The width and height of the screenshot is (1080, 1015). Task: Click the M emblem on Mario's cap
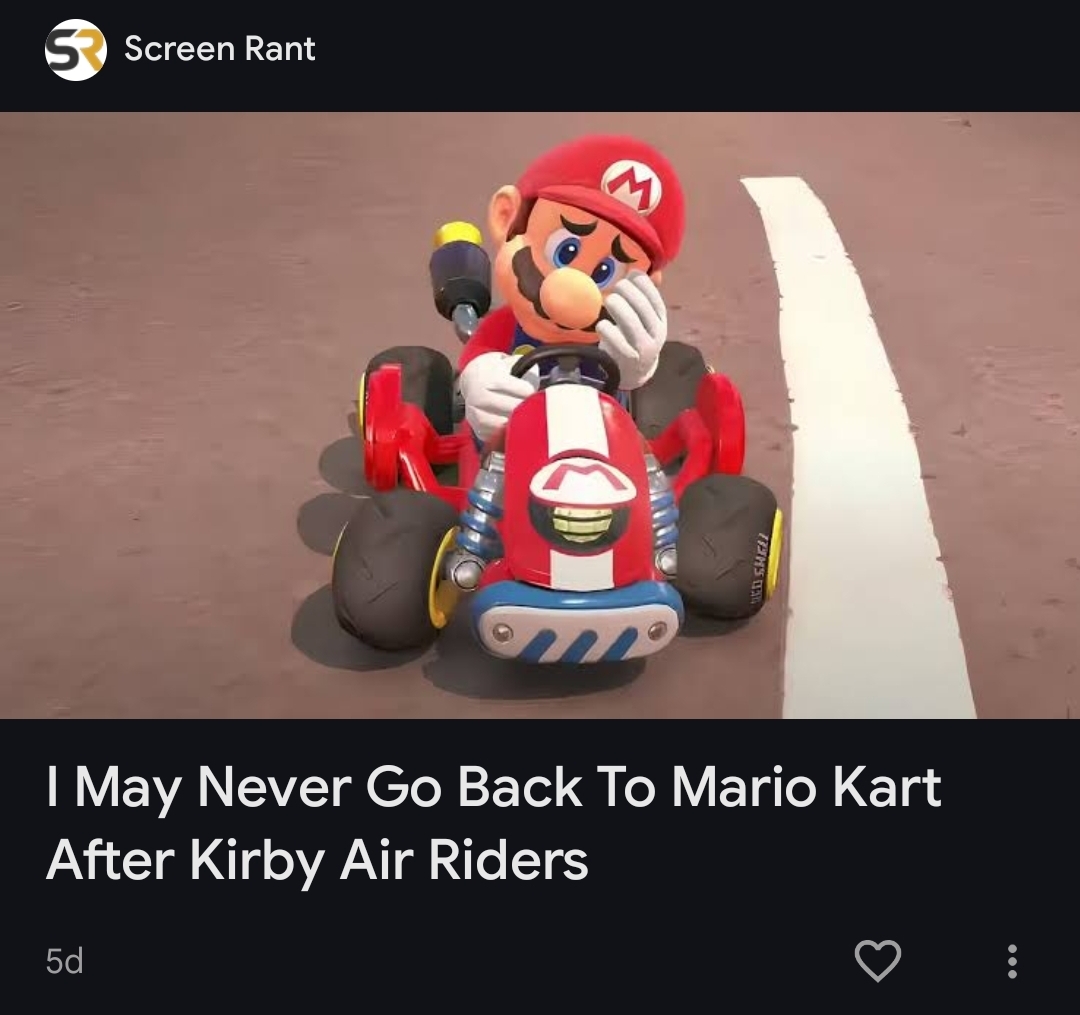tap(632, 187)
